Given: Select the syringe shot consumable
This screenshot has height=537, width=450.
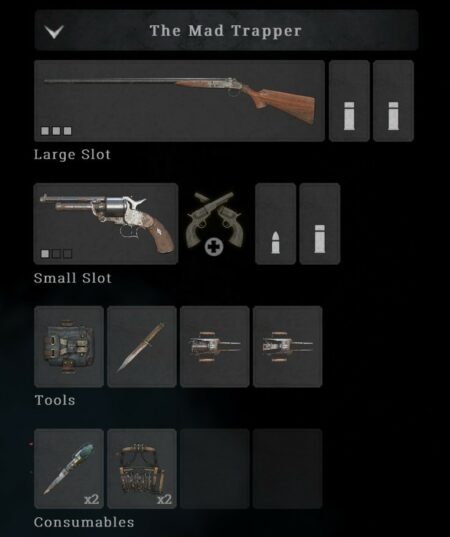Looking at the screenshot, I should (x=69, y=469).
